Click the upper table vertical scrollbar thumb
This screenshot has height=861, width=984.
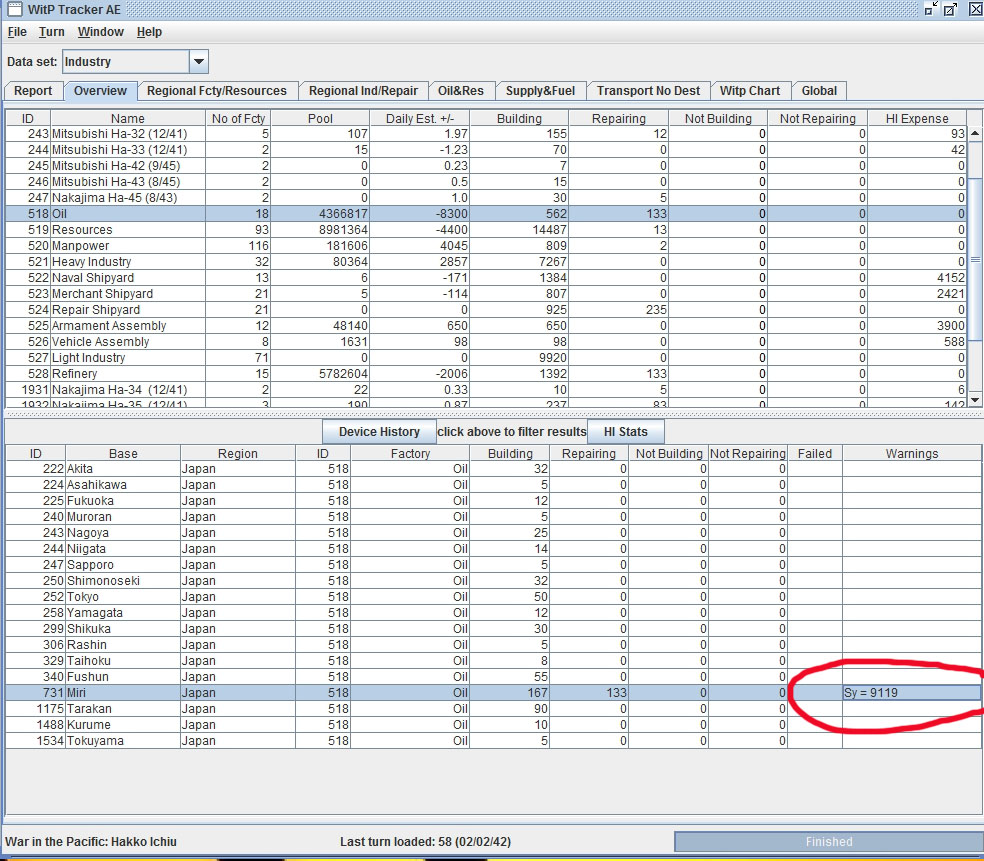(x=975, y=259)
